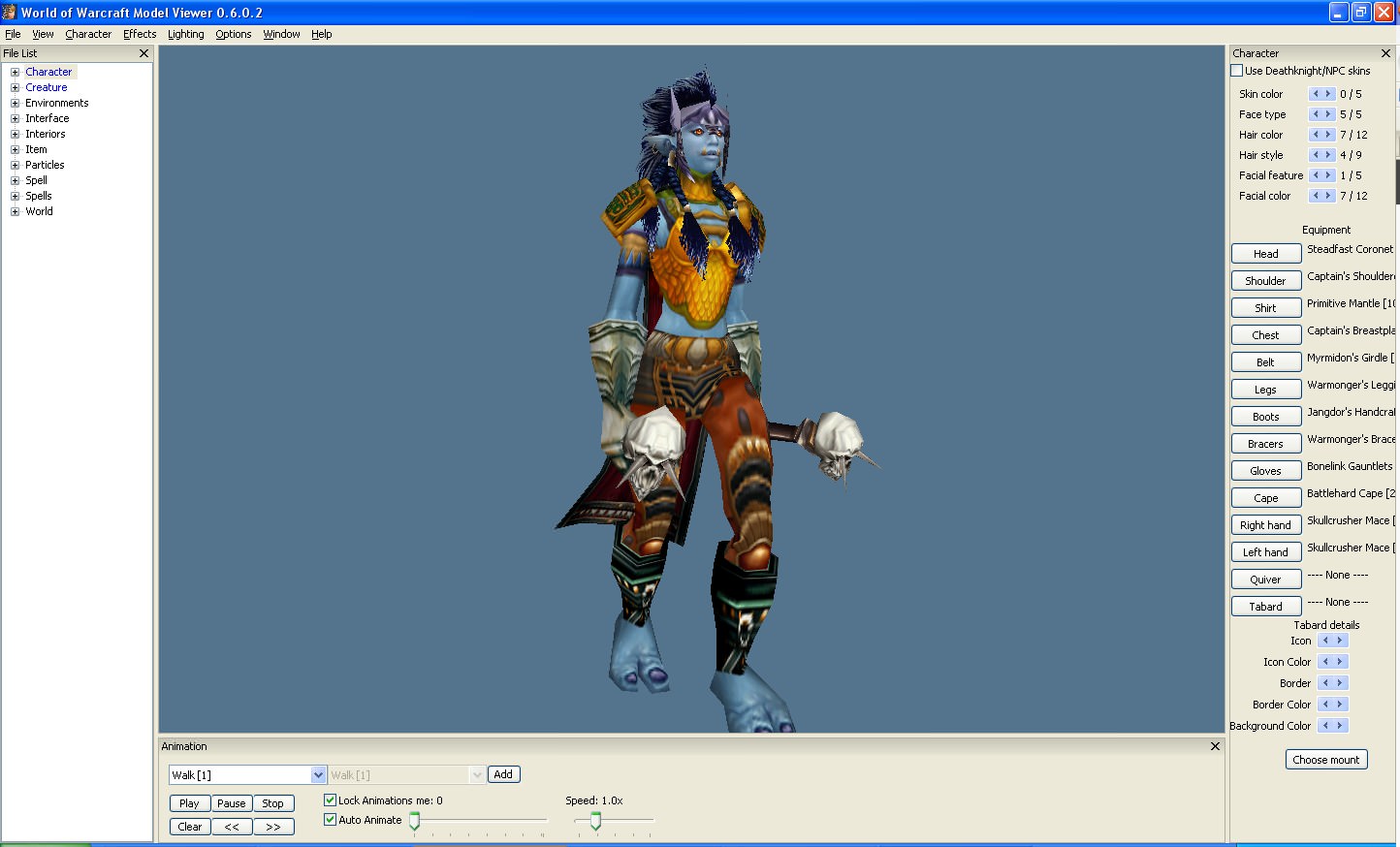
Task: Previous tabard Border Color arrow
Action: 1325,705
